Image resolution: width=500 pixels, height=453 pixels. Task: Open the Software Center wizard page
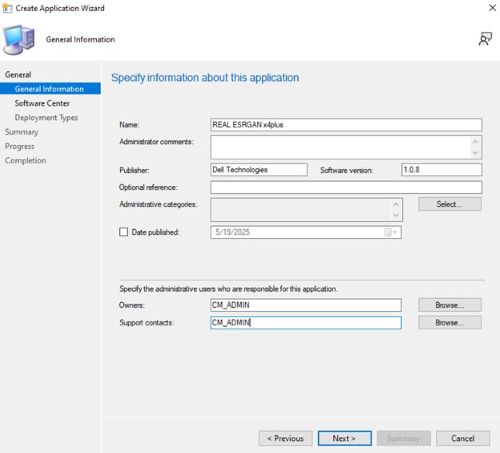(42, 103)
